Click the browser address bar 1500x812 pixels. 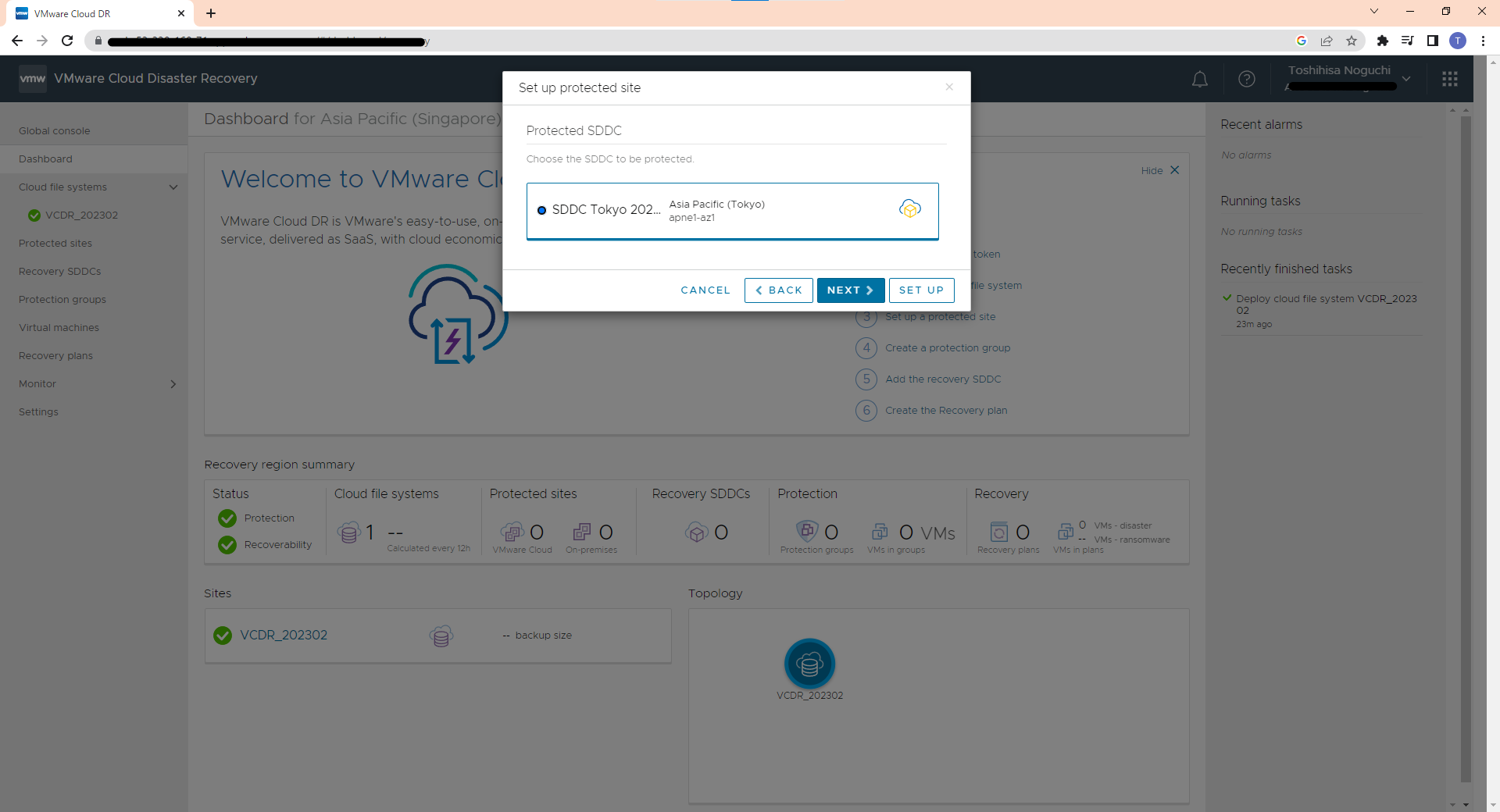687,41
